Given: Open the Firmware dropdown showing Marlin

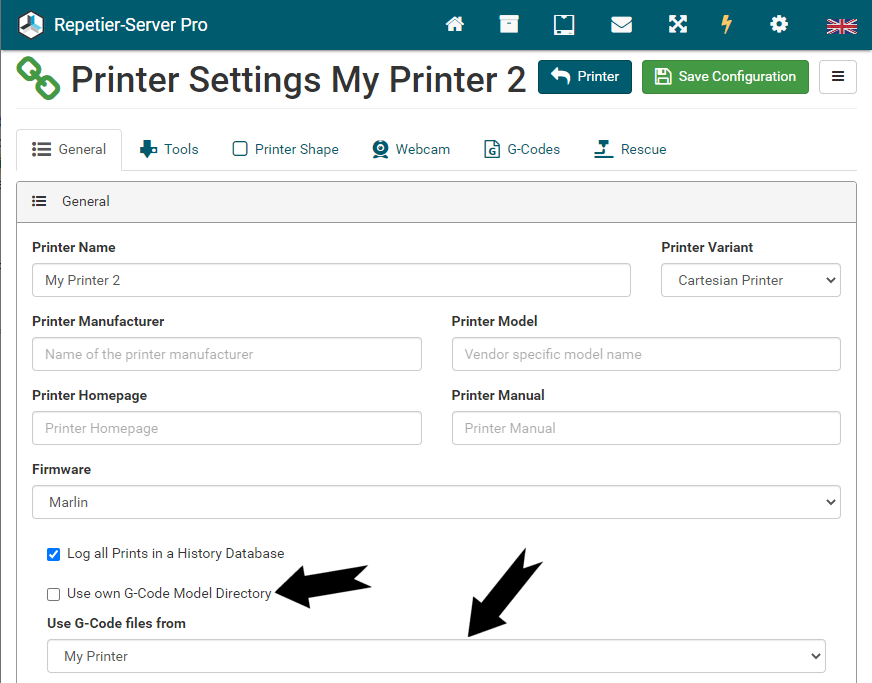Looking at the screenshot, I should (436, 502).
